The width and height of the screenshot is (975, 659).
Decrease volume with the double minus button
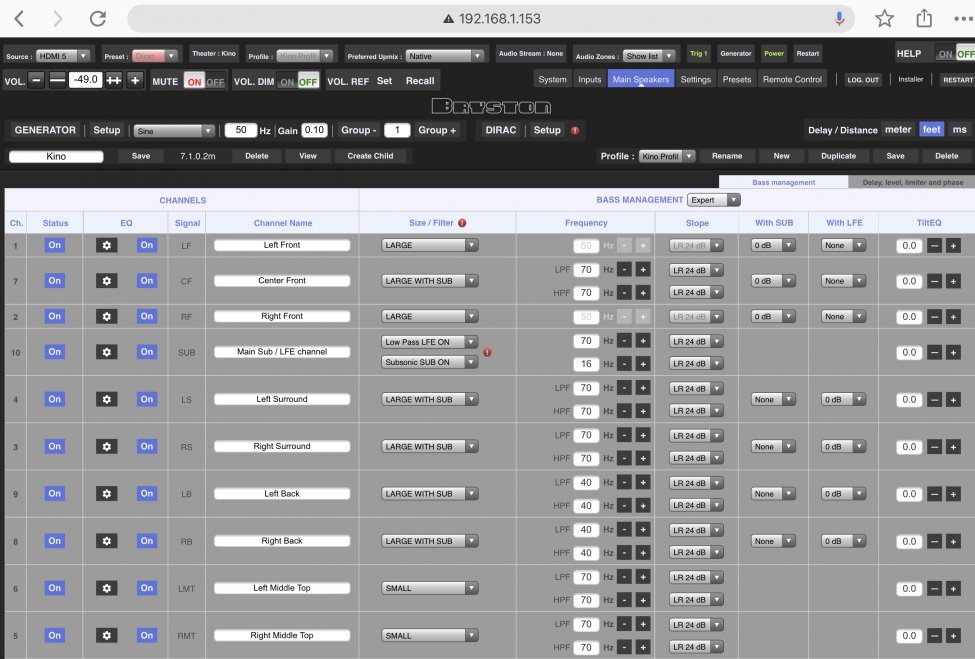[x=57, y=80]
